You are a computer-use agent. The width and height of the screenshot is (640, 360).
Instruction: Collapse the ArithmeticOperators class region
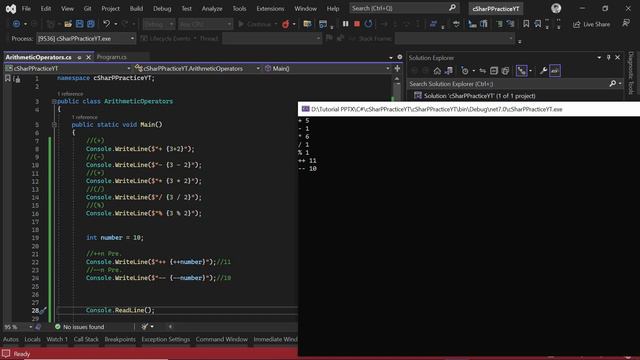pos(54,101)
